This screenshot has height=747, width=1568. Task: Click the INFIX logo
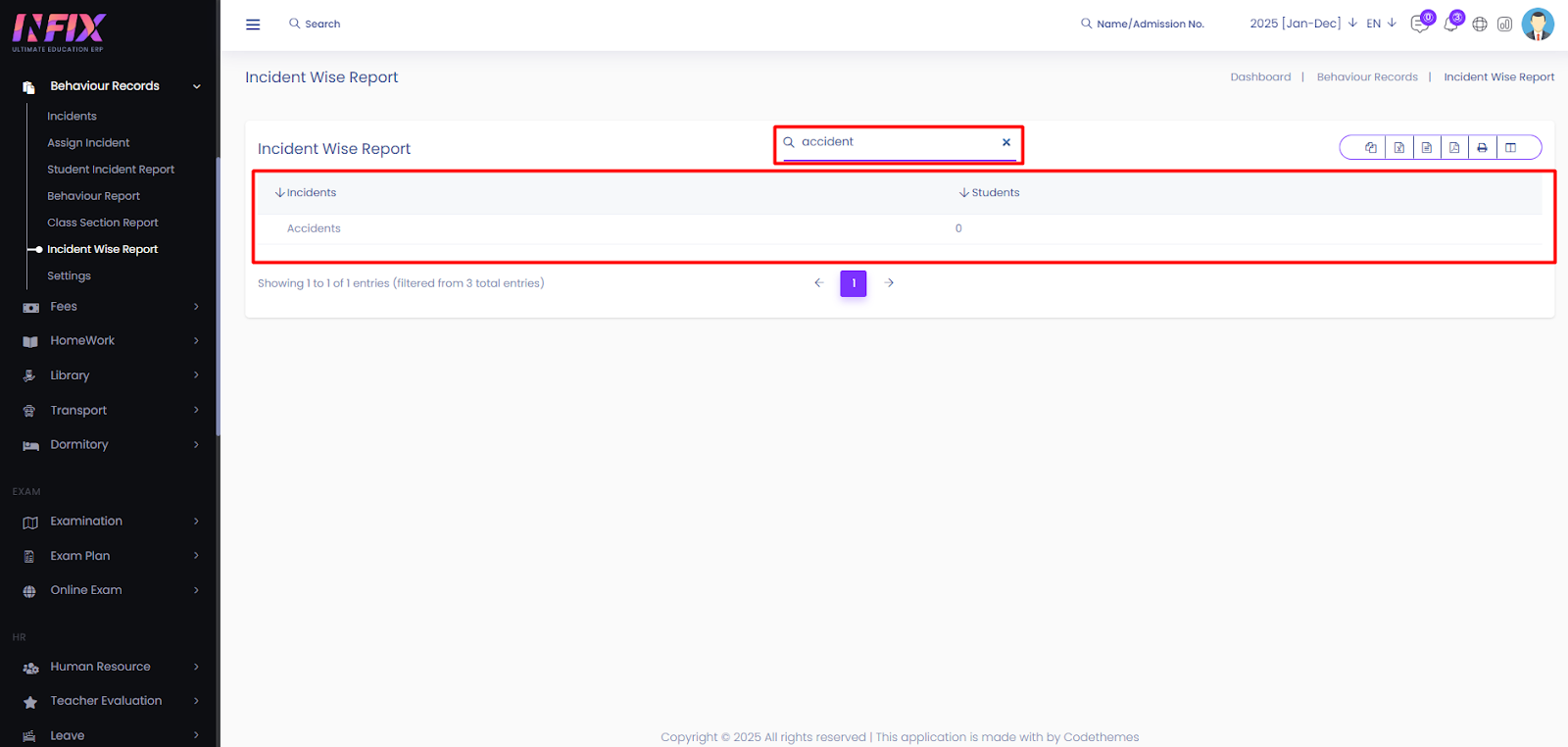pyautogui.click(x=59, y=32)
